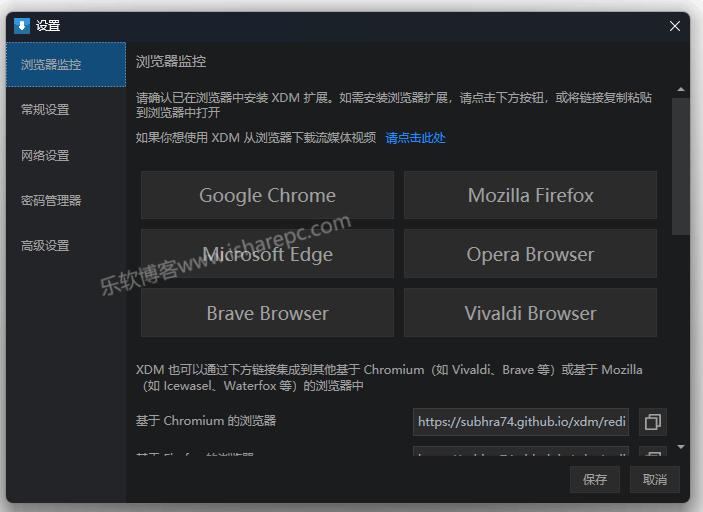The width and height of the screenshot is (703, 512).
Task: Open 网络设置 section
Action: click(66, 156)
